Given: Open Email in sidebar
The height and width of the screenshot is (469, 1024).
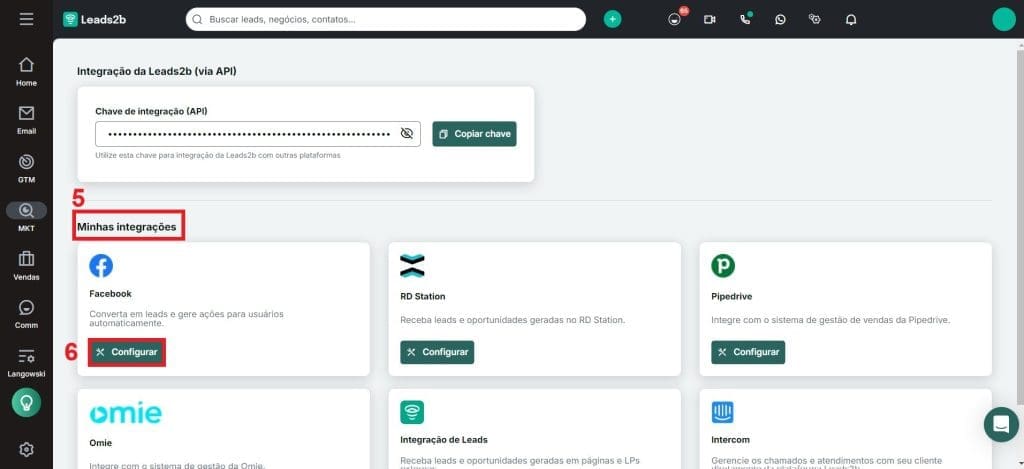Looking at the screenshot, I should click(x=26, y=120).
